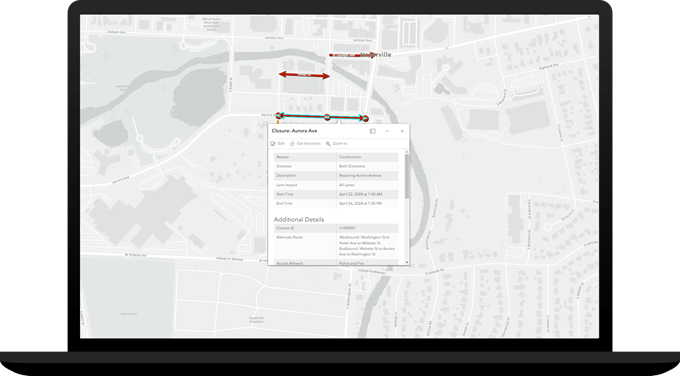Click the 'Direction' field label
The image size is (680, 376).
[284, 167]
